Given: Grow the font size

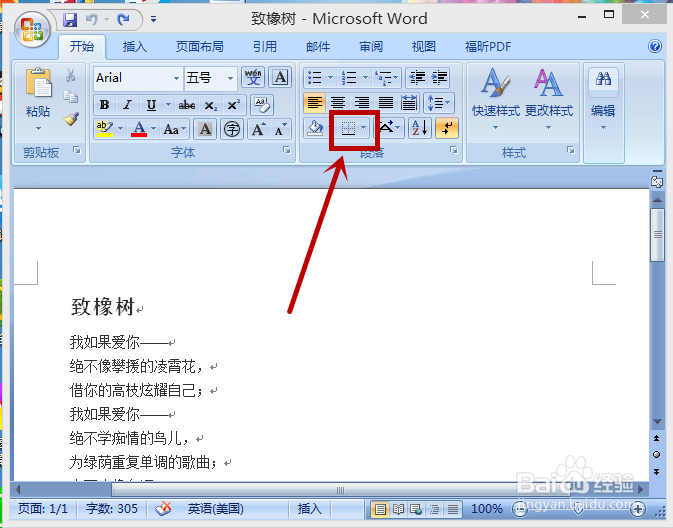Looking at the screenshot, I should [x=259, y=129].
